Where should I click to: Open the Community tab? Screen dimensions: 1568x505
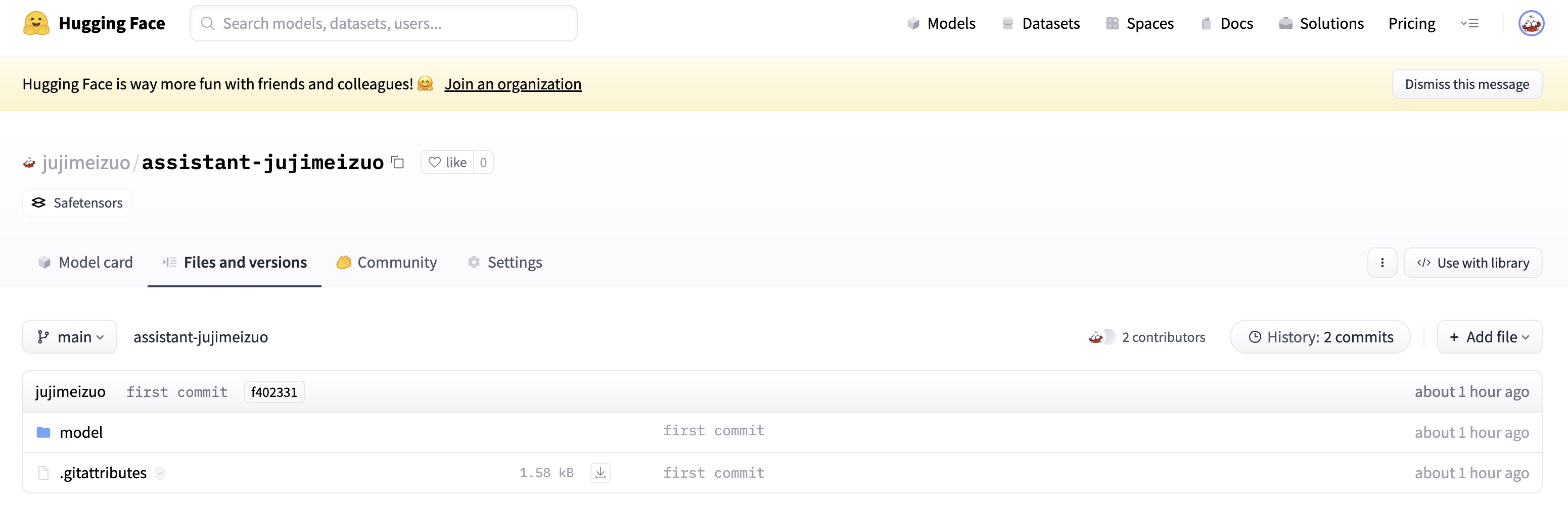[x=387, y=263]
